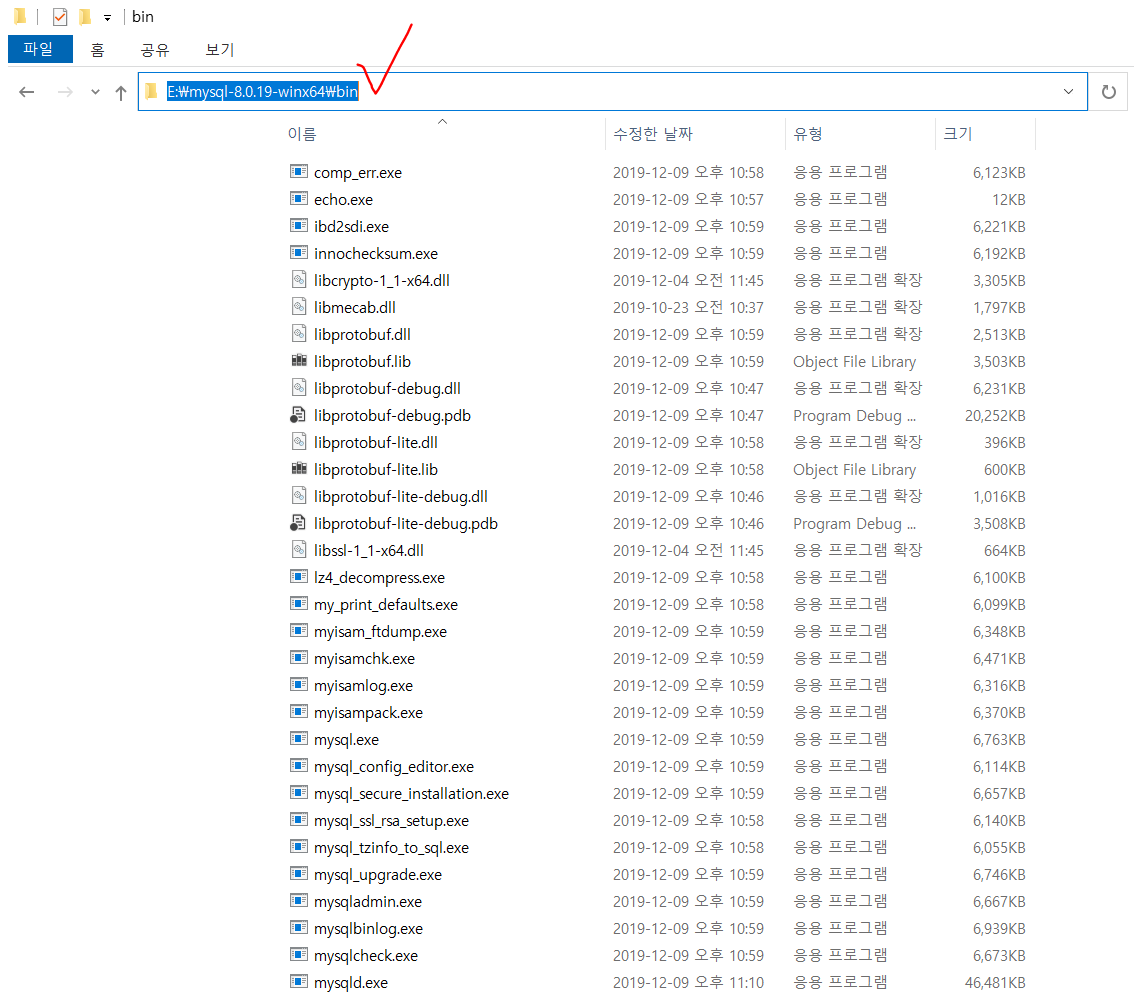The image size is (1134, 1003).
Task: Select the file mysqlbinlog.exe
Action: (x=368, y=929)
